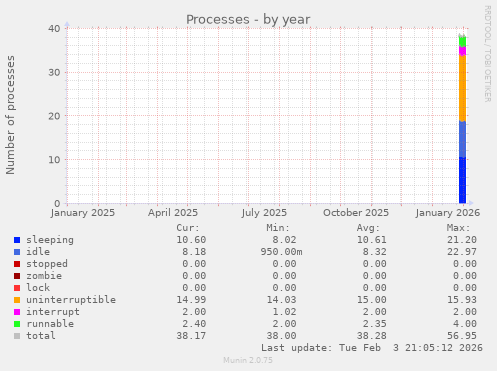Click the orange uninterruptible bar segment

click(462, 88)
